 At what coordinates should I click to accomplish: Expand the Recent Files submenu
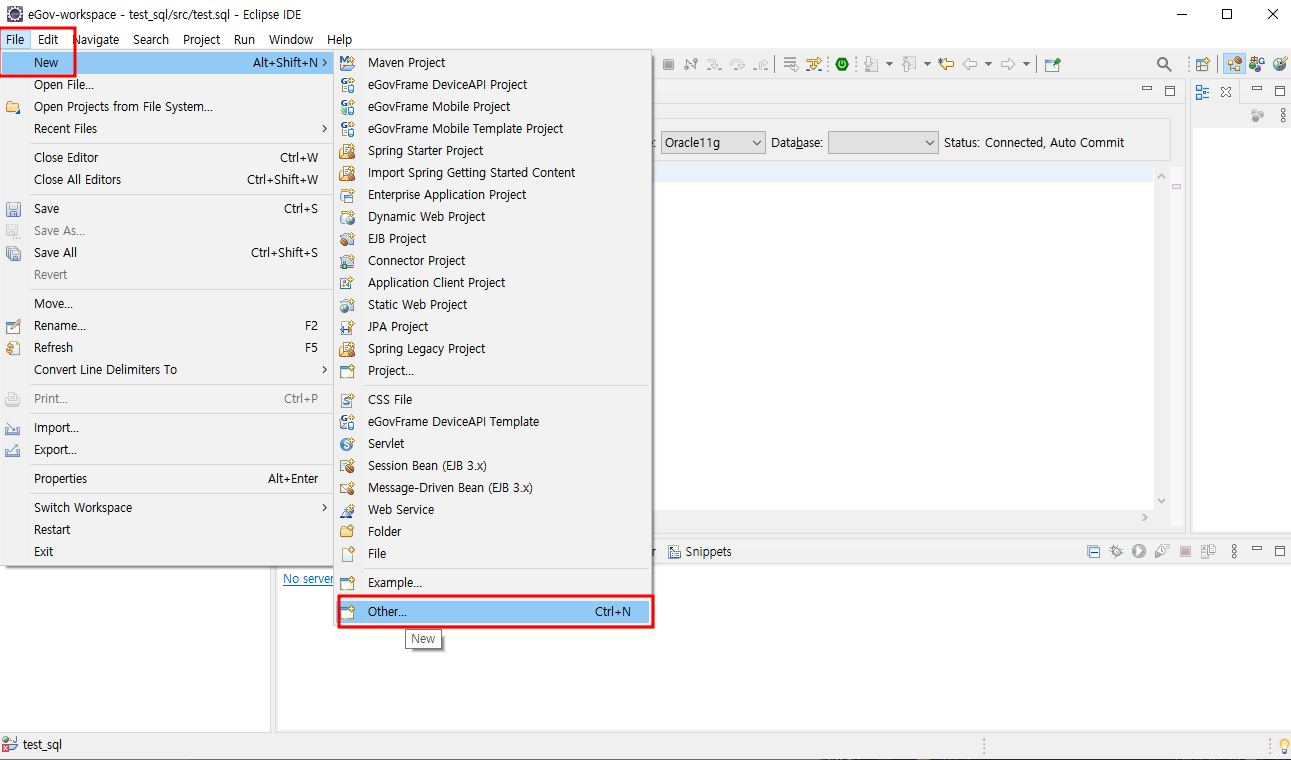pos(167,128)
